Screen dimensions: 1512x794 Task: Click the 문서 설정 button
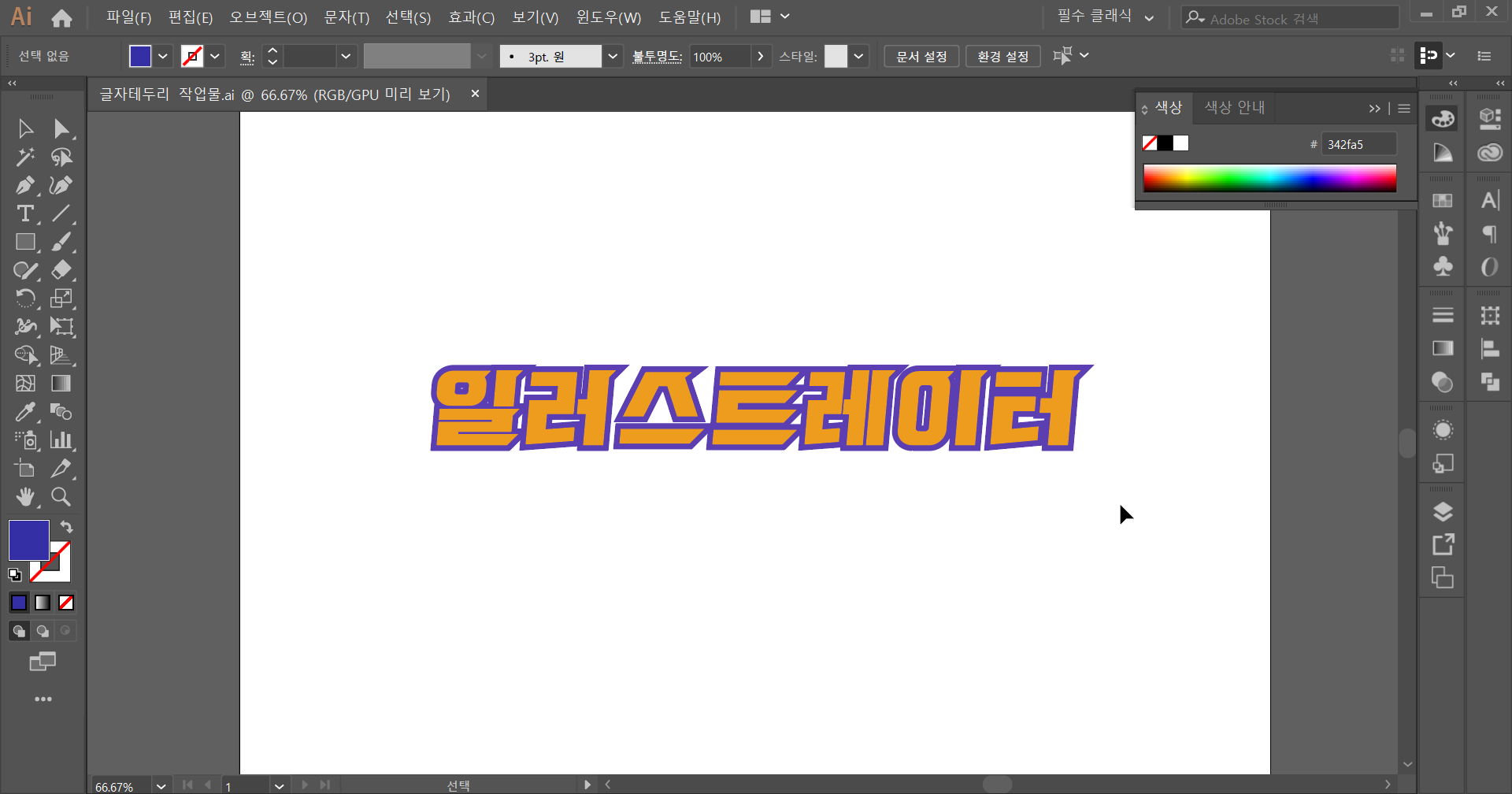coord(921,57)
